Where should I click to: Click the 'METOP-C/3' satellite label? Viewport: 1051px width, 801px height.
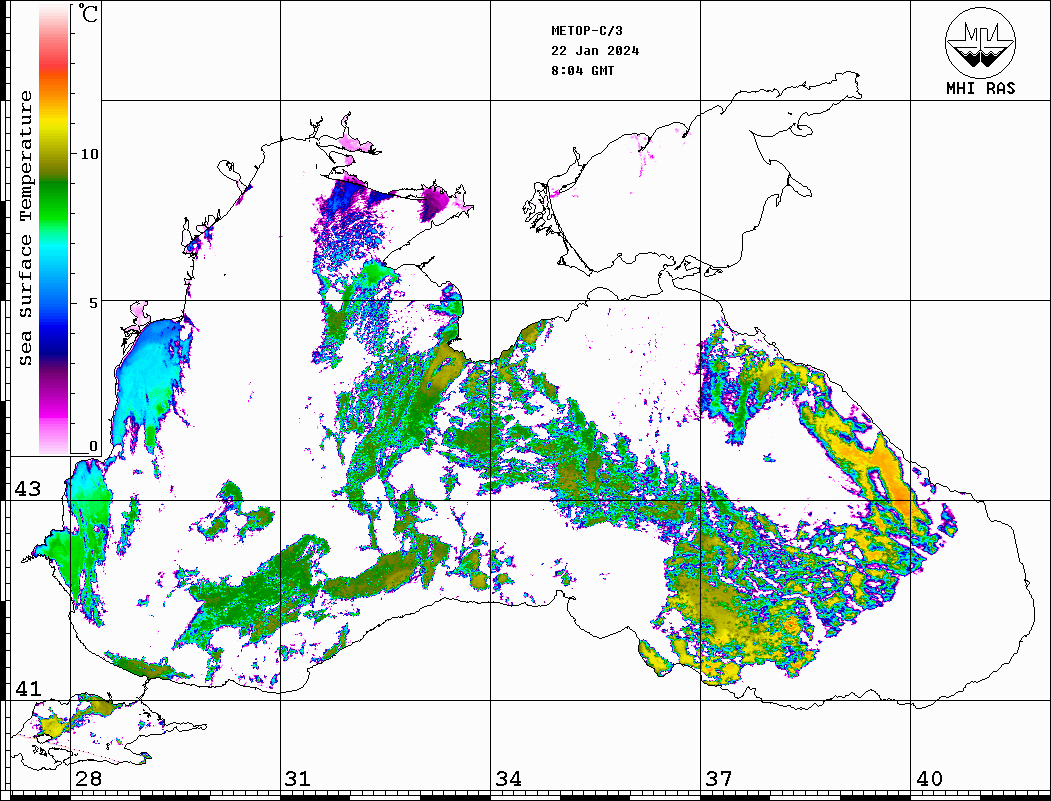[x=587, y=31]
